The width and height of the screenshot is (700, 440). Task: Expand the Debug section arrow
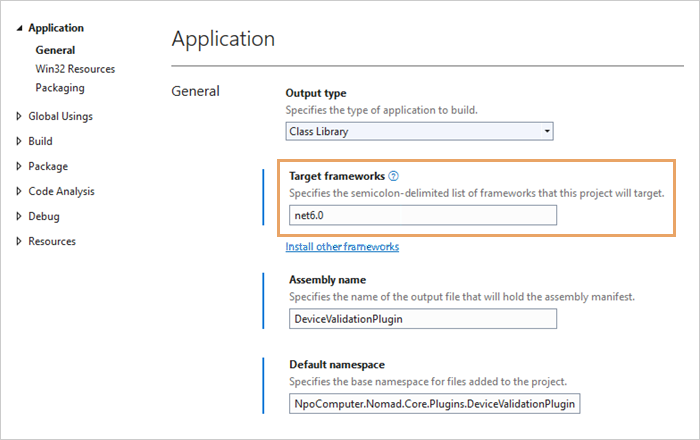(19, 216)
